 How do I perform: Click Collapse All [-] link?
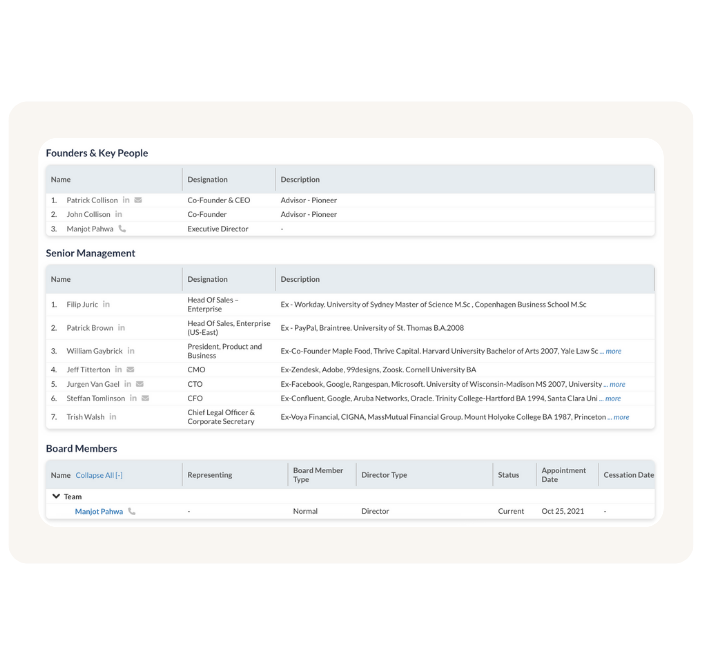tap(99, 475)
